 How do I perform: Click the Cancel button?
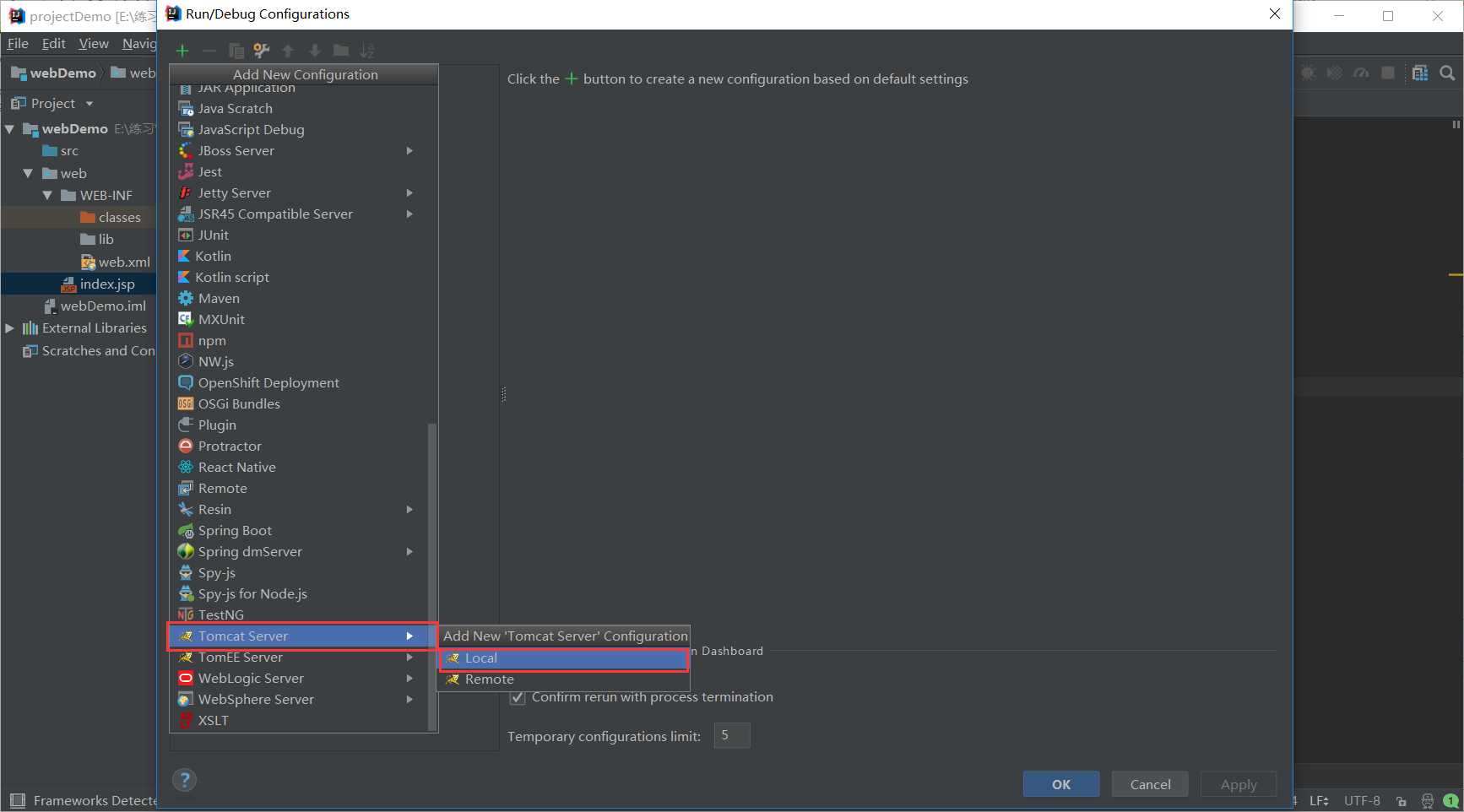[1150, 784]
